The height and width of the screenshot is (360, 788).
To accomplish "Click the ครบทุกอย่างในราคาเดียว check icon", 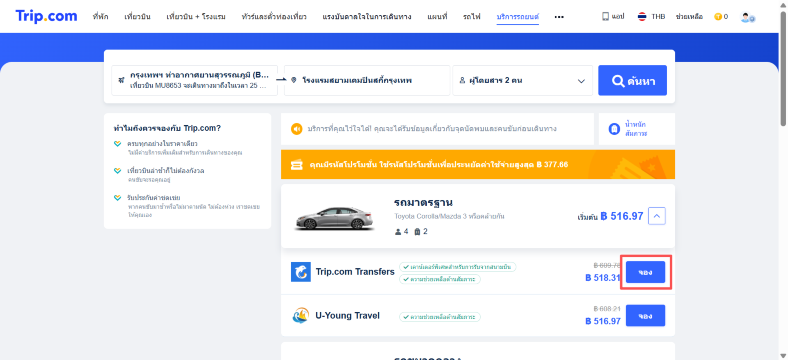I will [117, 144].
